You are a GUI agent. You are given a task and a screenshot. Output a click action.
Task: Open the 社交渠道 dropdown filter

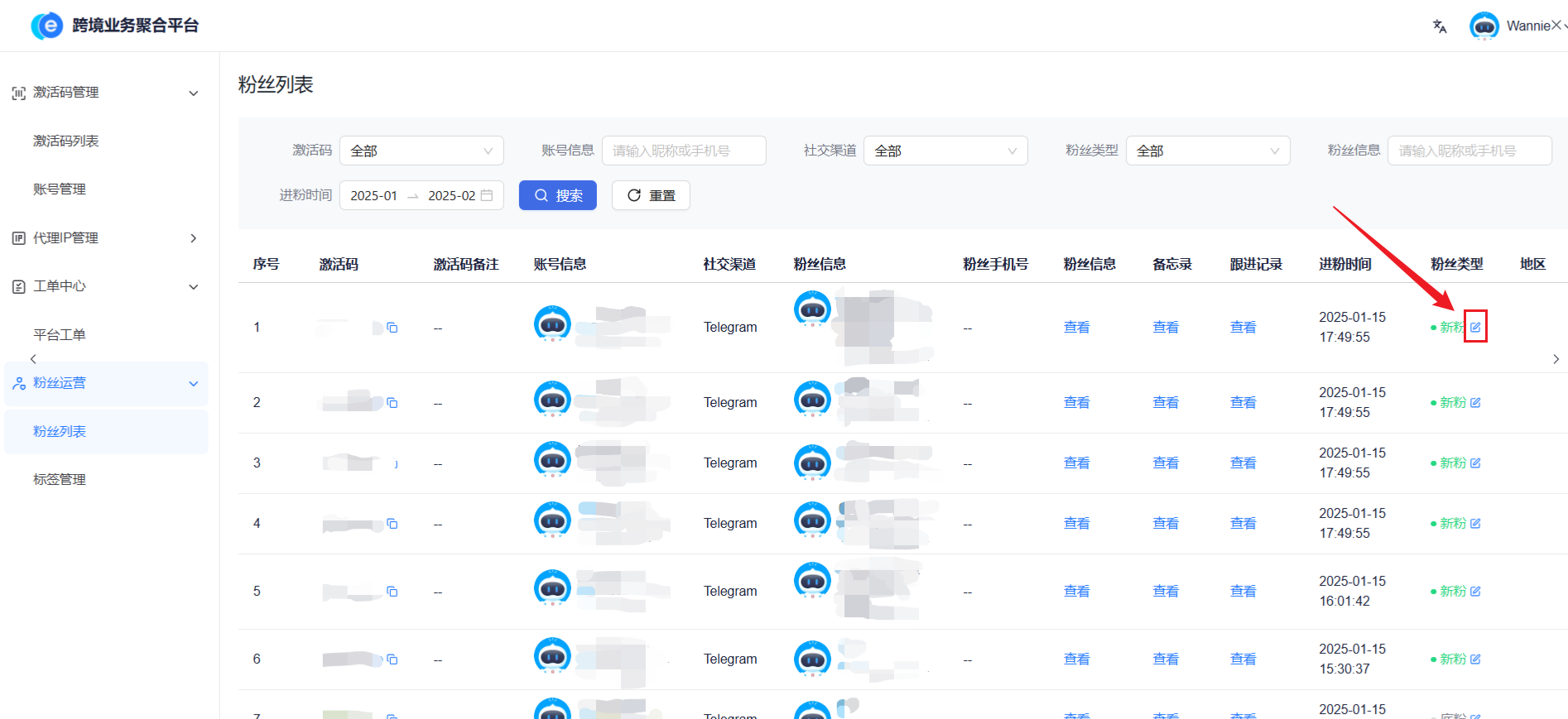945,151
